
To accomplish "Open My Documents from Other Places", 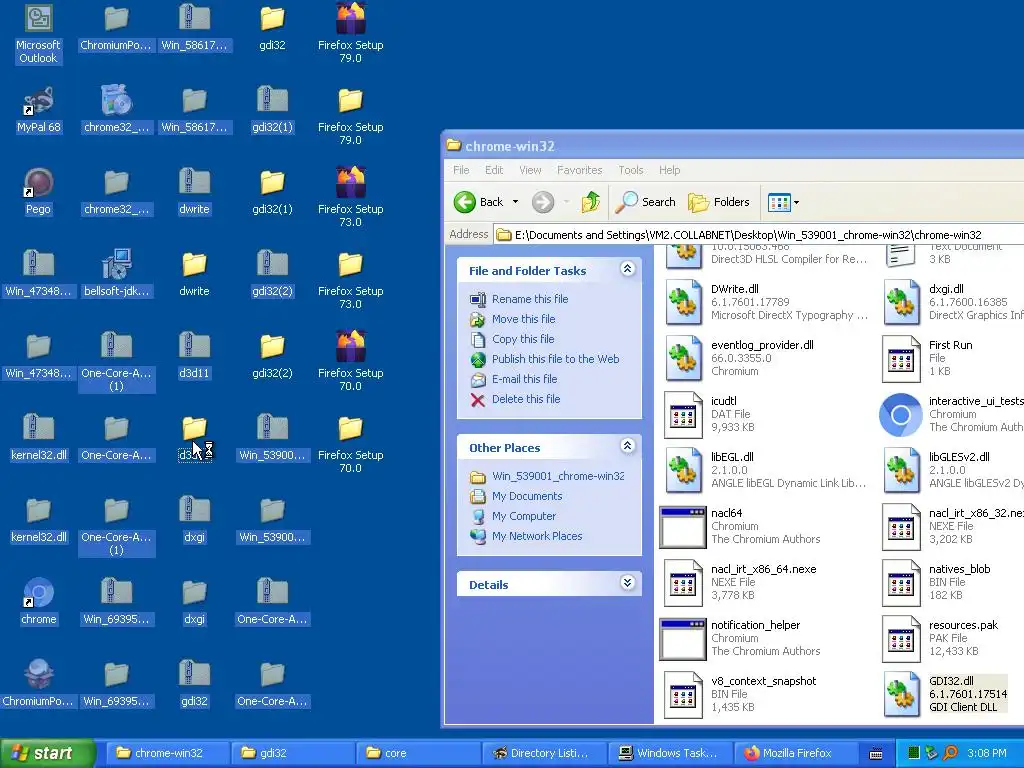I will pyautogui.click(x=527, y=496).
